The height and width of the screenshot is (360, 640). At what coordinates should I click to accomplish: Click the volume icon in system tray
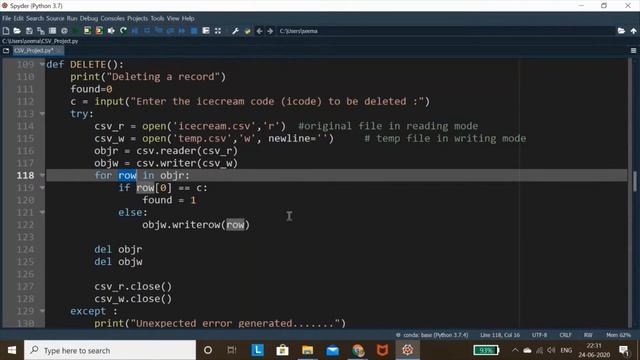pyautogui.click(x=551, y=350)
